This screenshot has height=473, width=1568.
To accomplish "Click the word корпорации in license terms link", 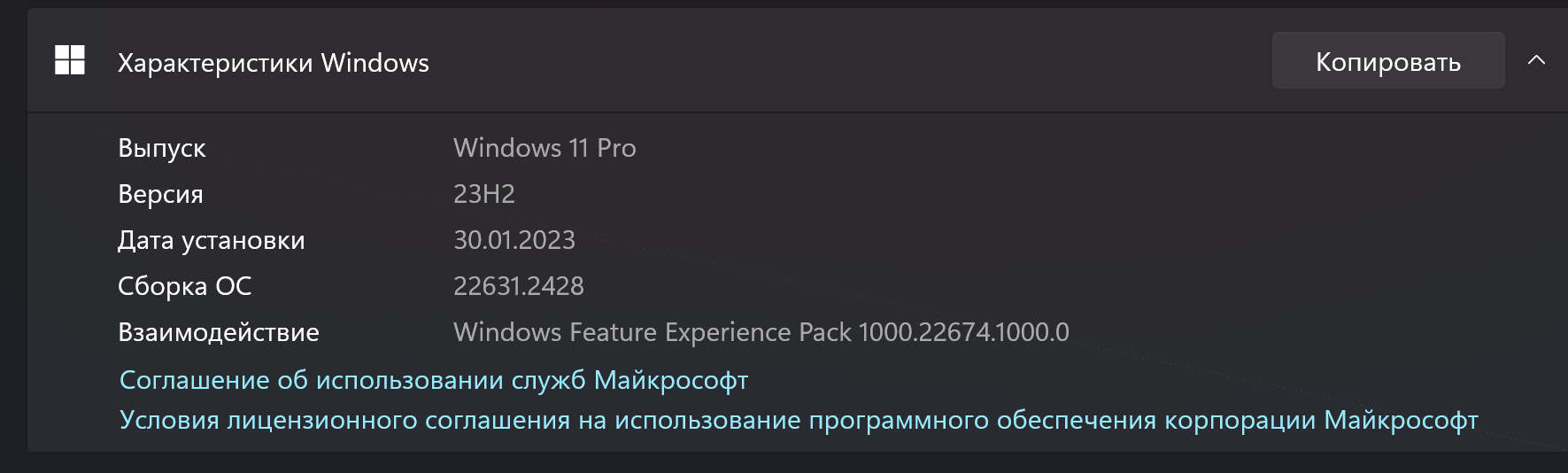I will click(x=1240, y=420).
